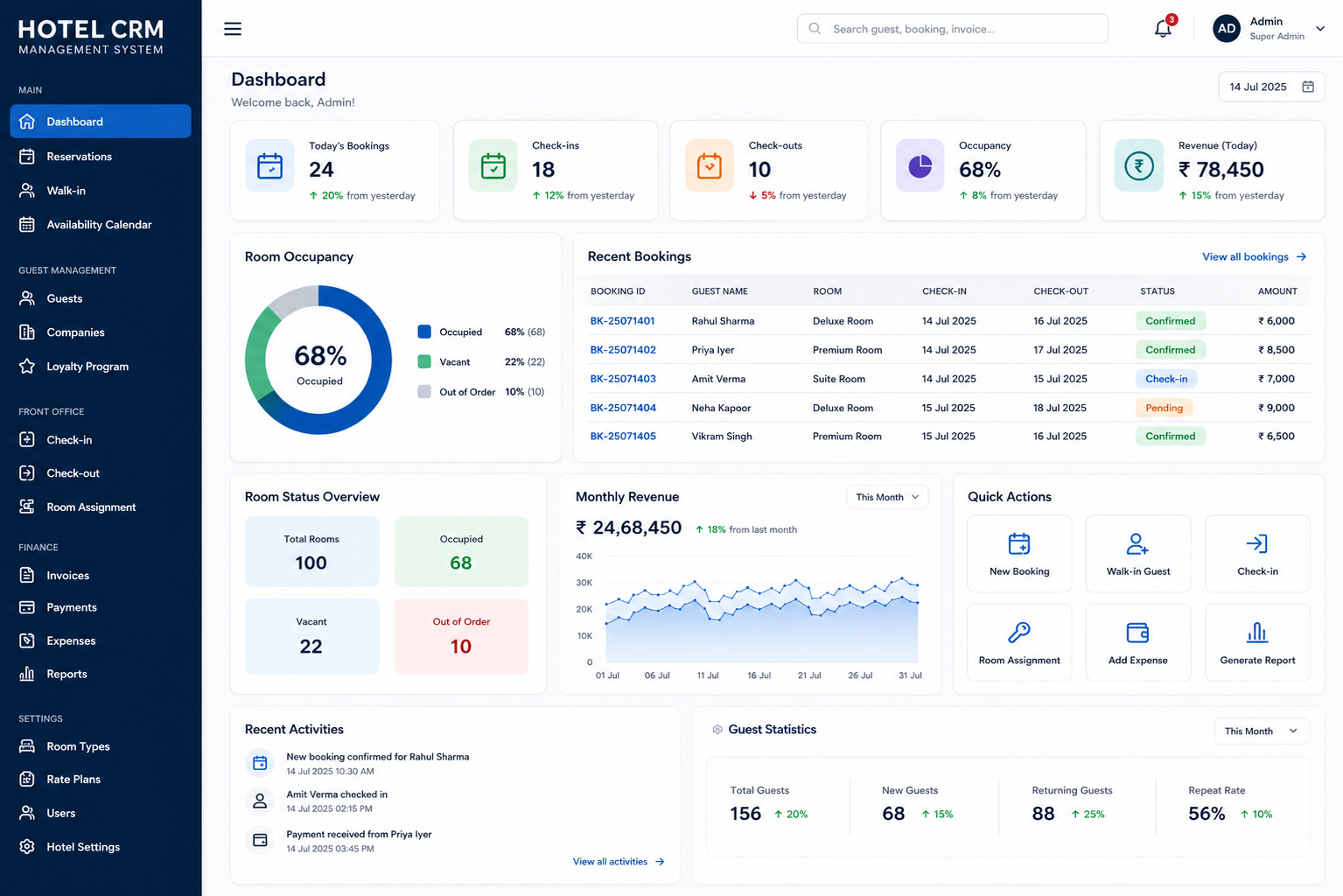This screenshot has height=896, width=1343.
Task: Click the calendar icon in date picker
Action: pos(1308,87)
